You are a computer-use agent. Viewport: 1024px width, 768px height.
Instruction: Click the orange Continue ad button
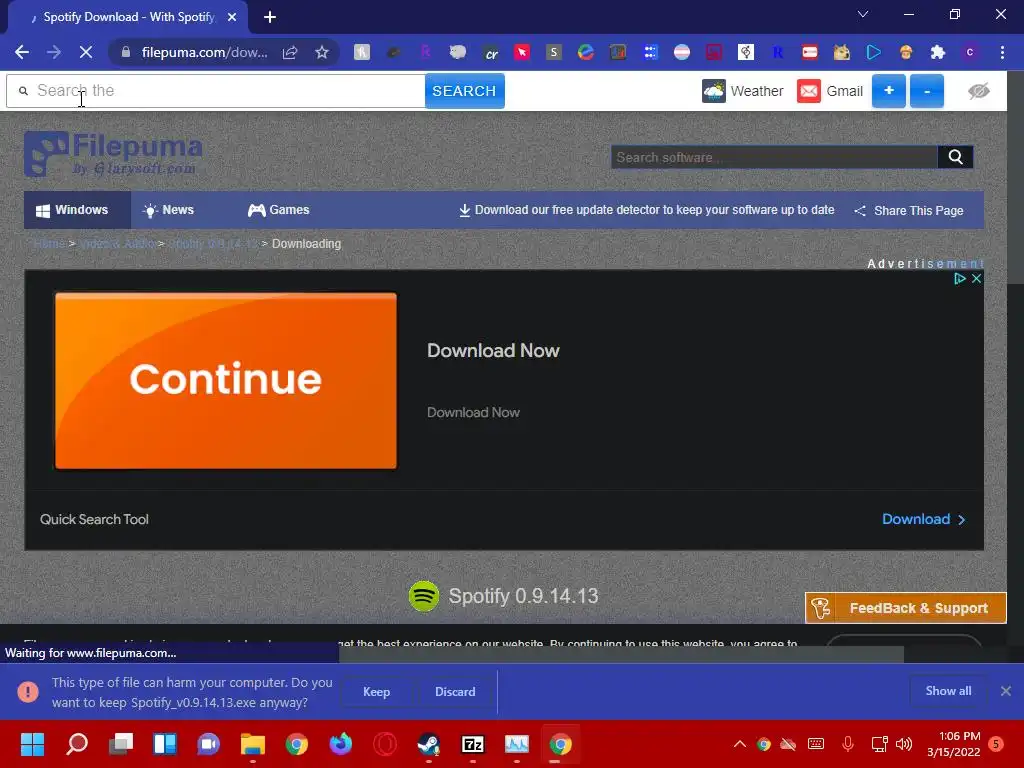click(x=225, y=380)
